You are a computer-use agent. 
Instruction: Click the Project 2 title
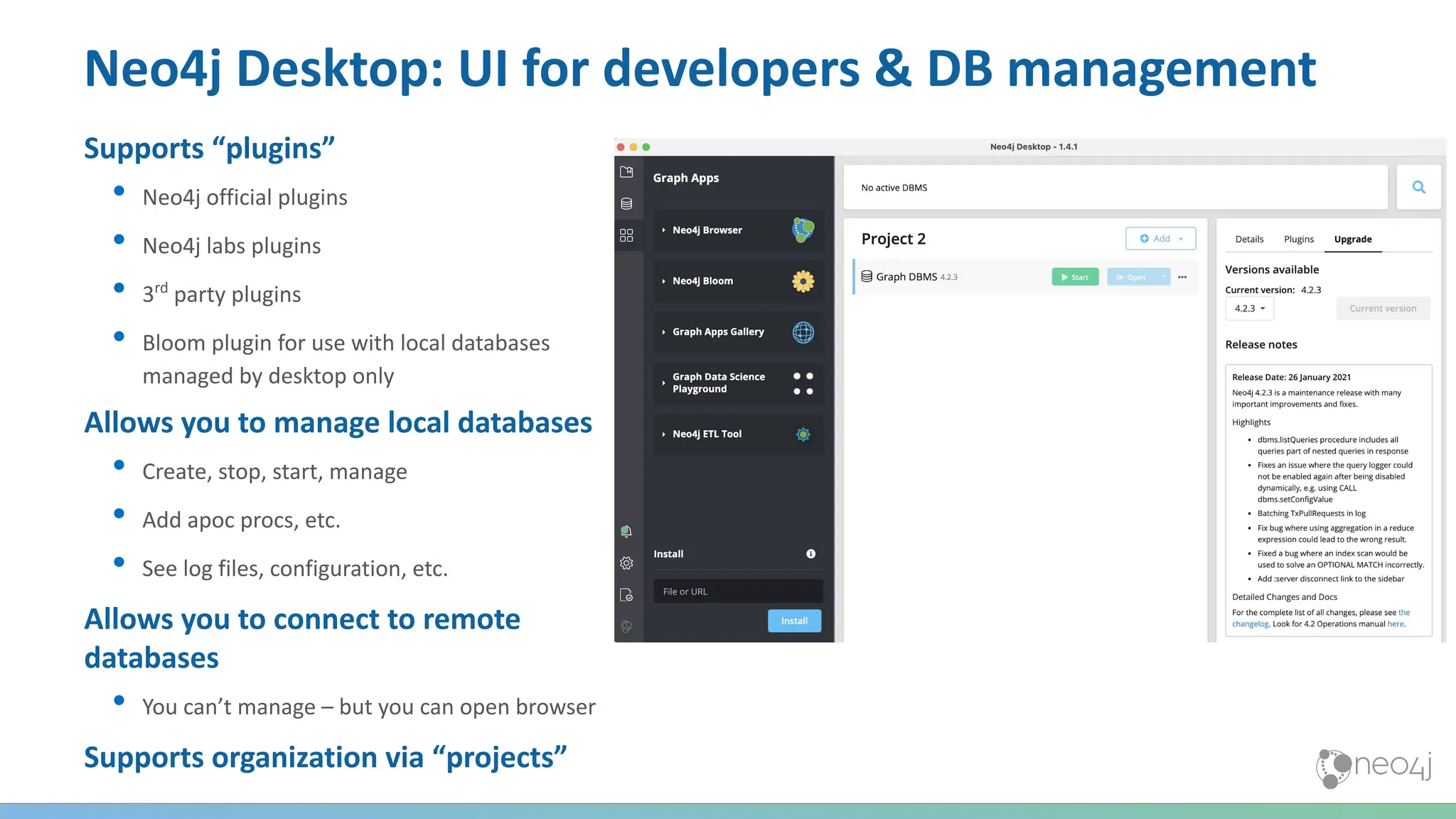[x=894, y=239]
